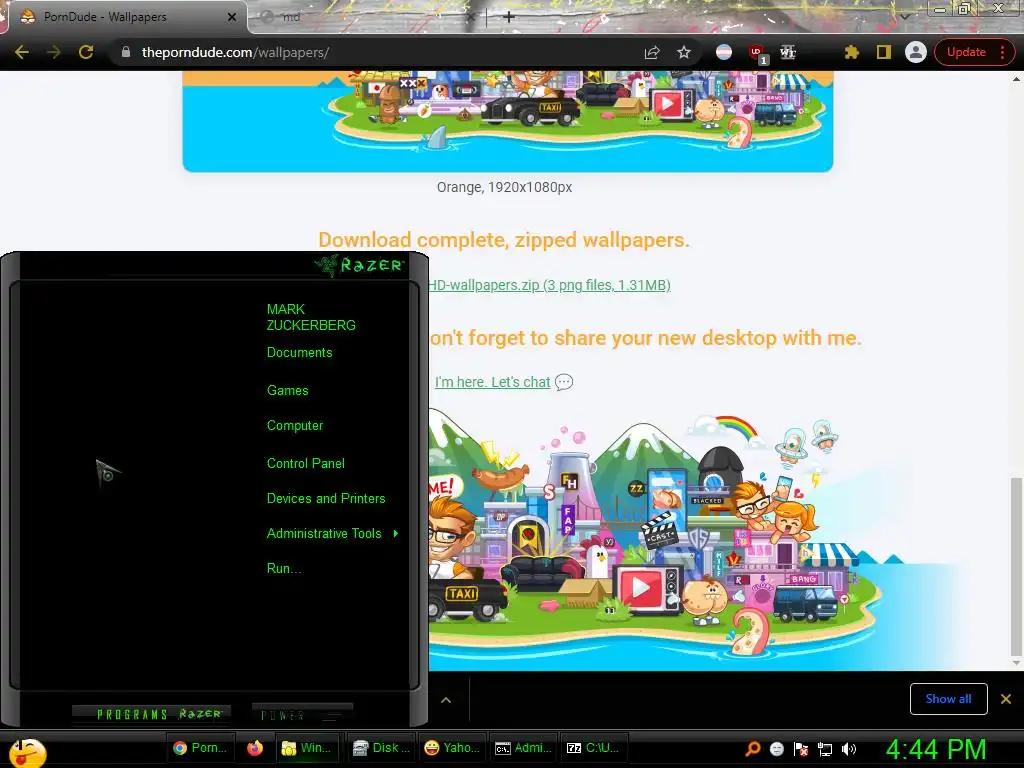Click the chat bubble icon beside chat link
Viewport: 1024px width, 768px height.
[x=564, y=382]
